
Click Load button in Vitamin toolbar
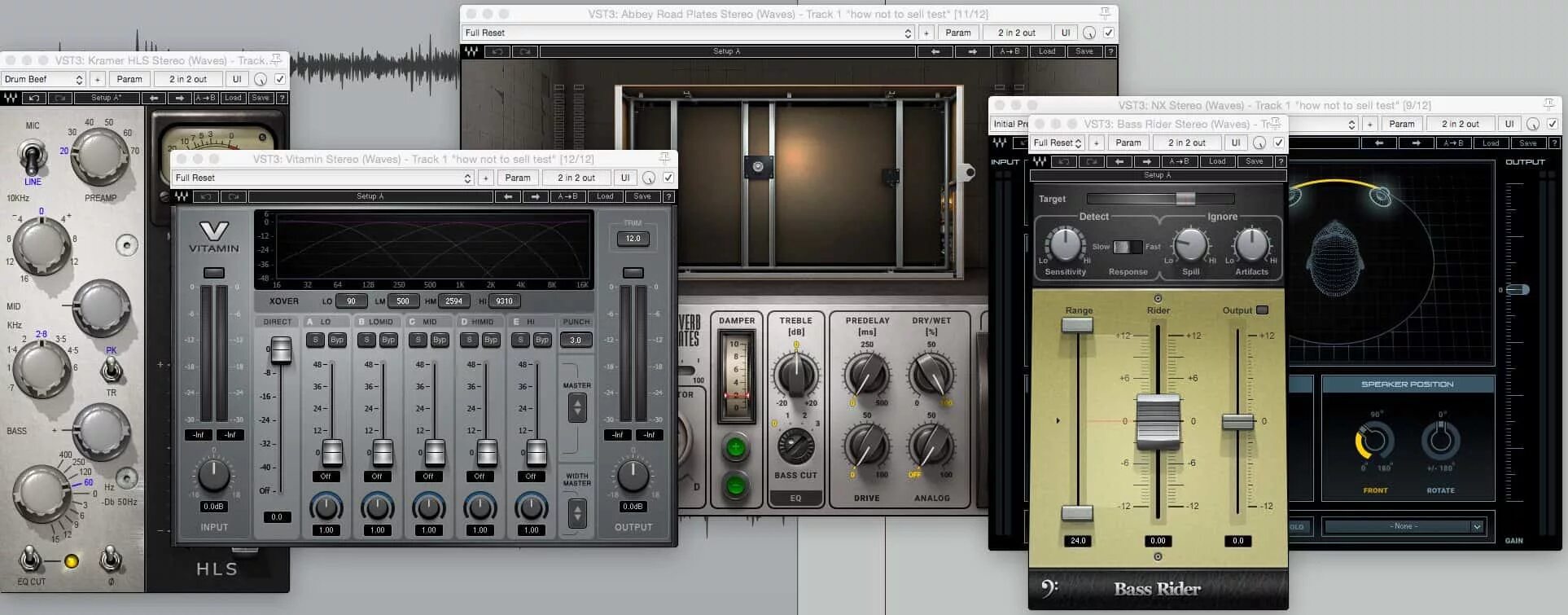[x=605, y=196]
